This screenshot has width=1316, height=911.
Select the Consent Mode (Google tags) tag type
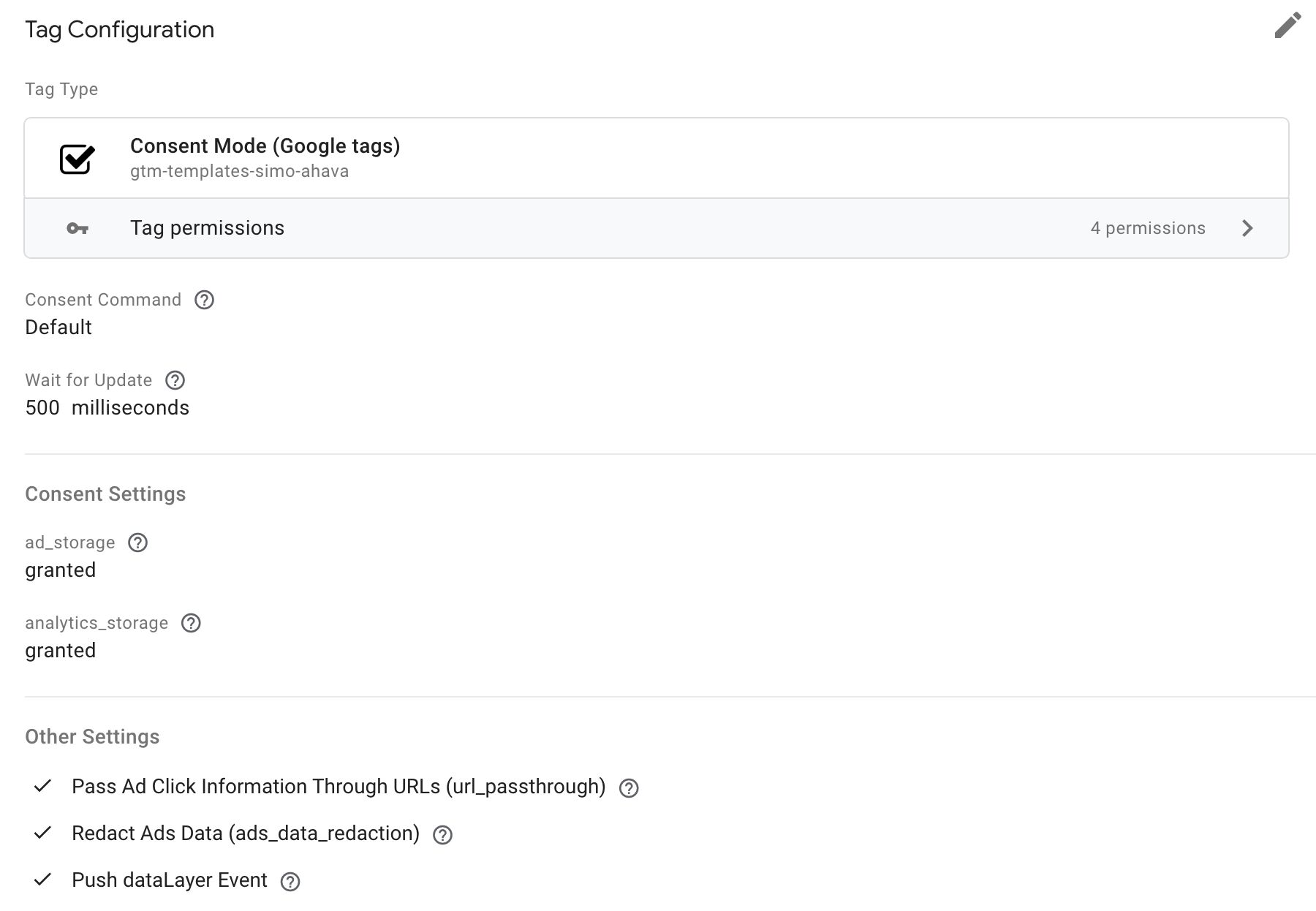pos(265,146)
